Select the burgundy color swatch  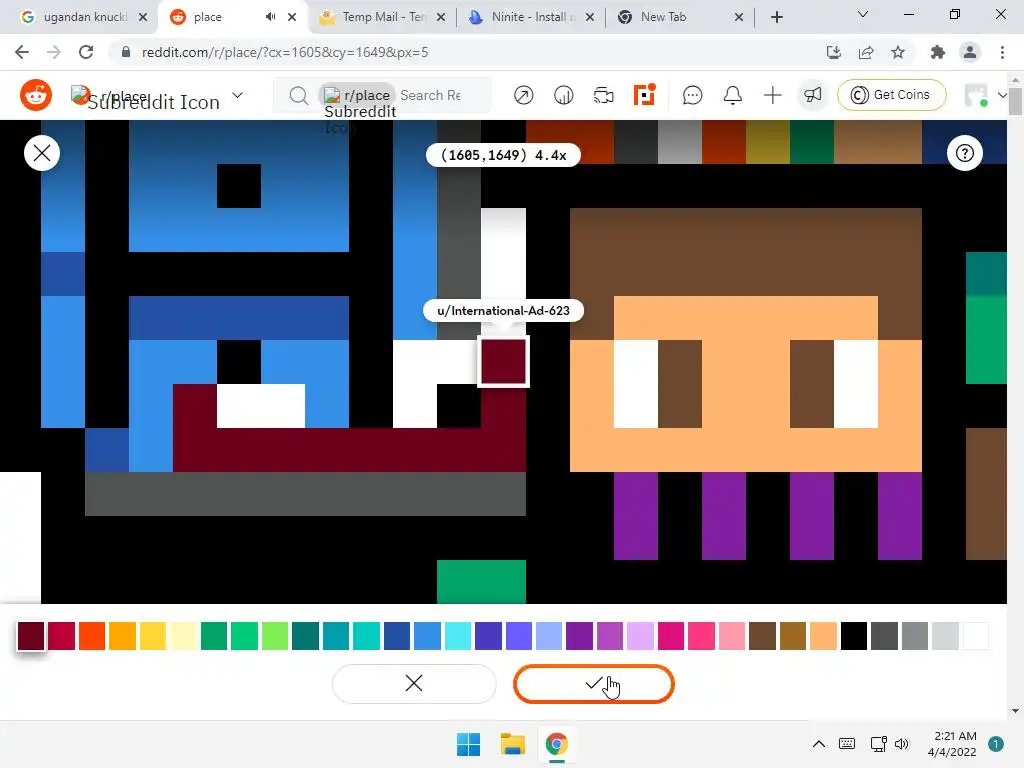coord(31,636)
